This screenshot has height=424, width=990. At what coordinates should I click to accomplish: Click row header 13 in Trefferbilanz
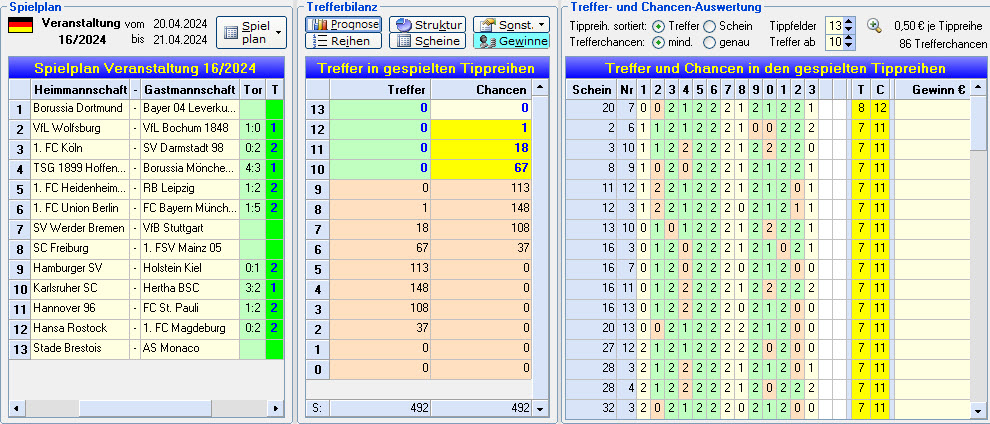click(318, 109)
